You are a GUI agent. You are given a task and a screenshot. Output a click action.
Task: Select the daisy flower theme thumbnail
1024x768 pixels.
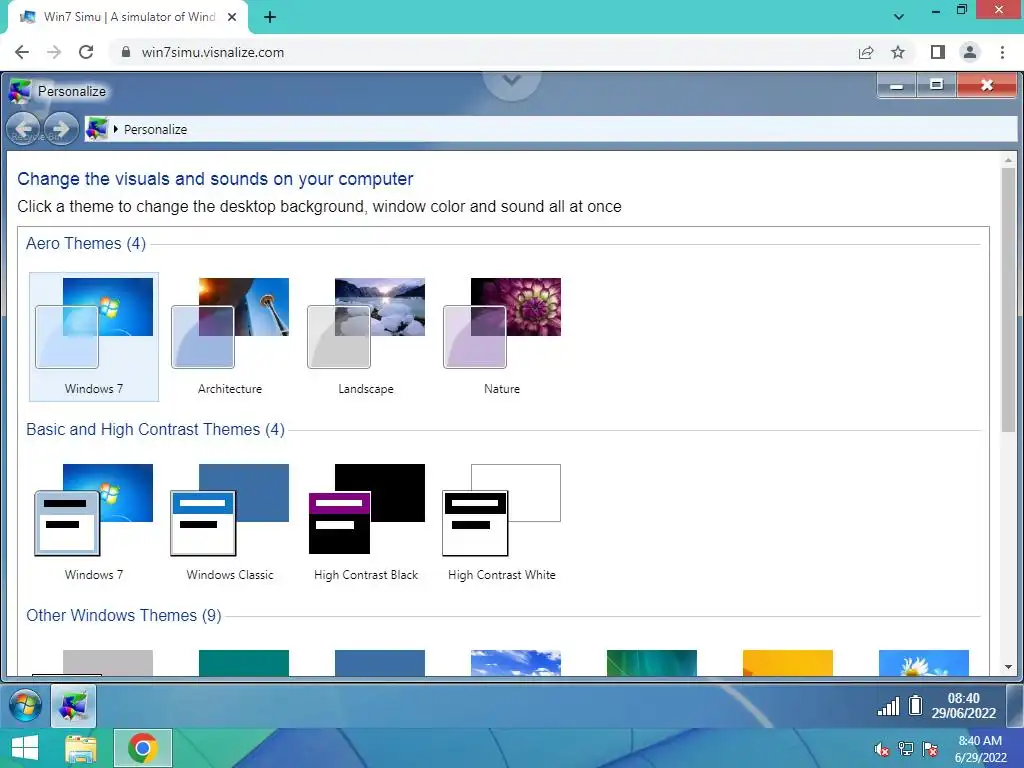point(923,662)
